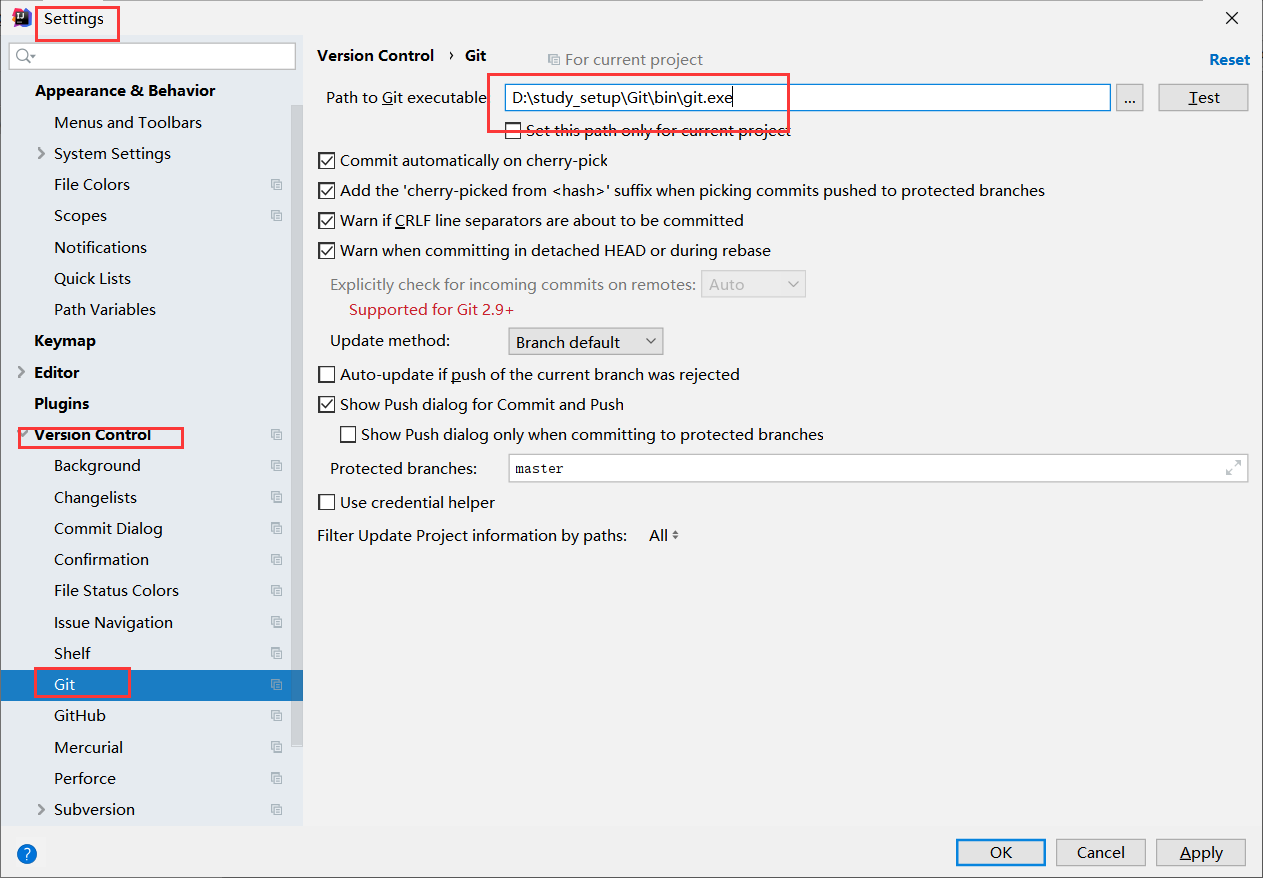Click project-level icon next to GitHub
1263x878 pixels.
point(277,716)
